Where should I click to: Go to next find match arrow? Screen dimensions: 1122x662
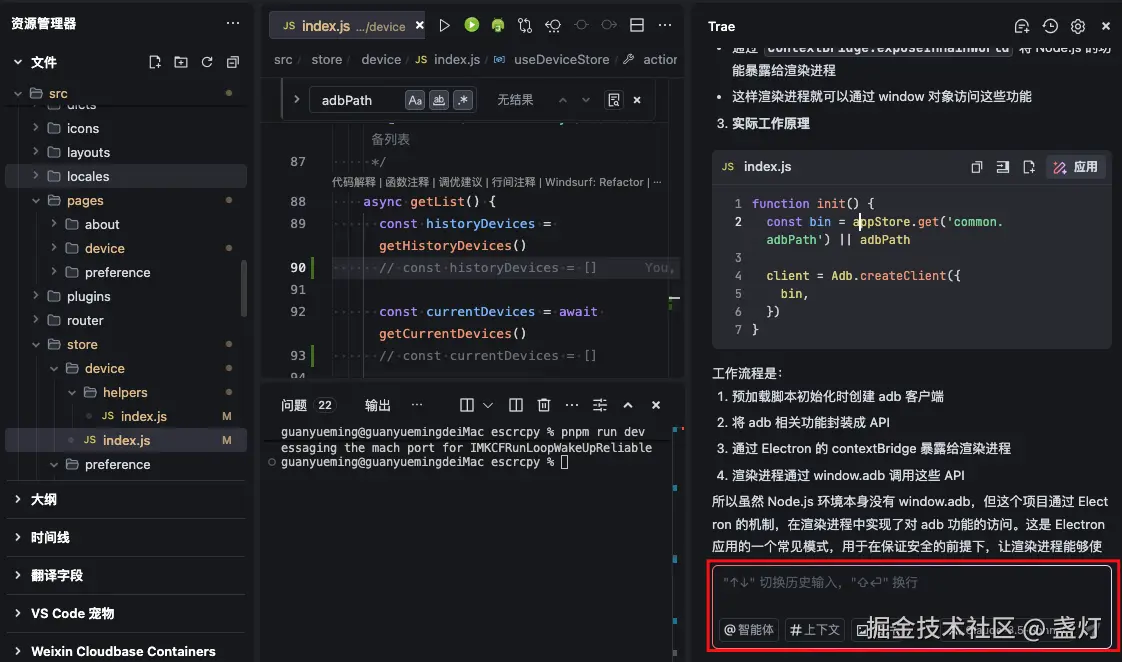(586, 100)
